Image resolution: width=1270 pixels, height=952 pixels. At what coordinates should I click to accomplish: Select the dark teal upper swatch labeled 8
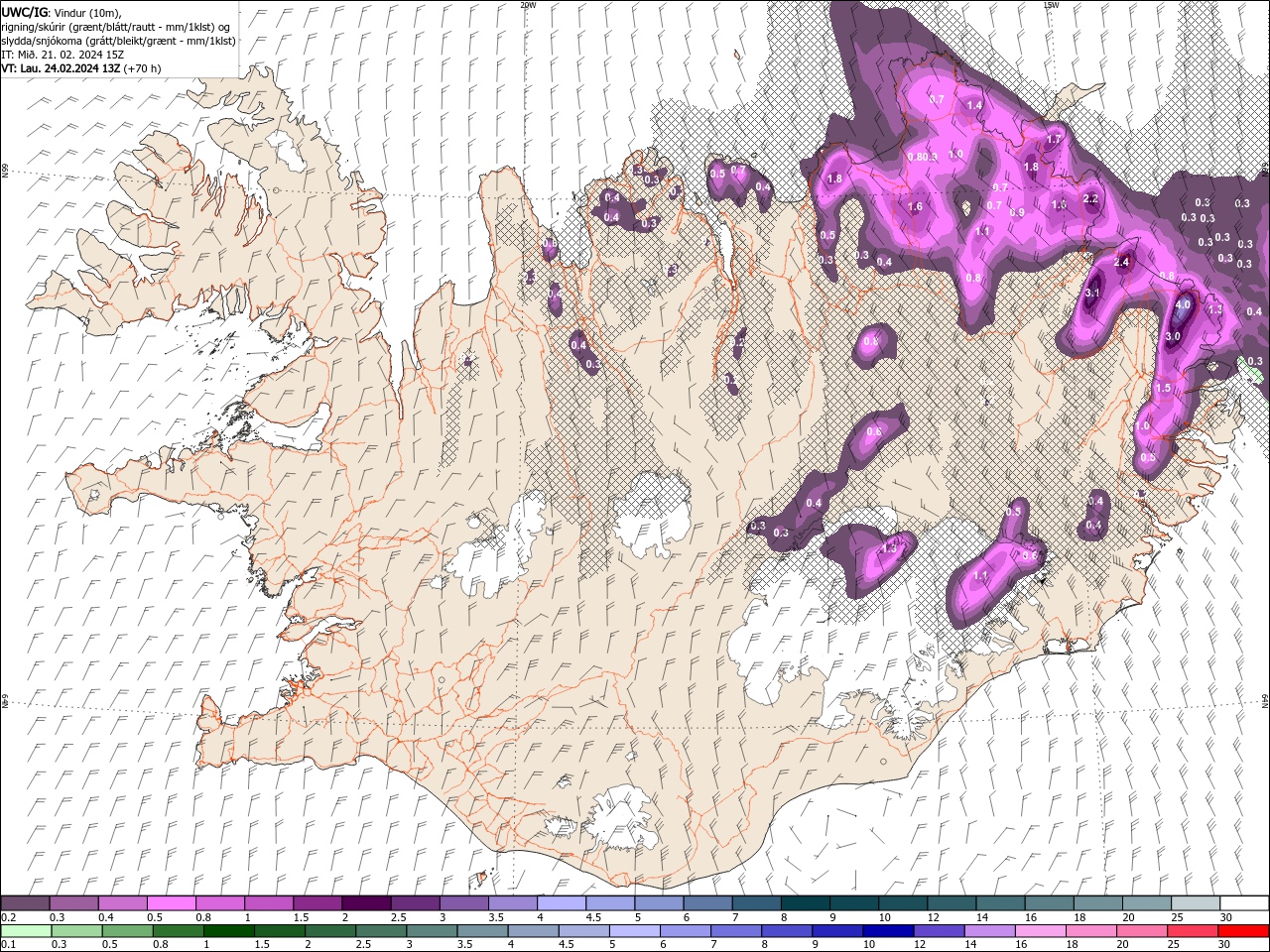click(x=805, y=903)
